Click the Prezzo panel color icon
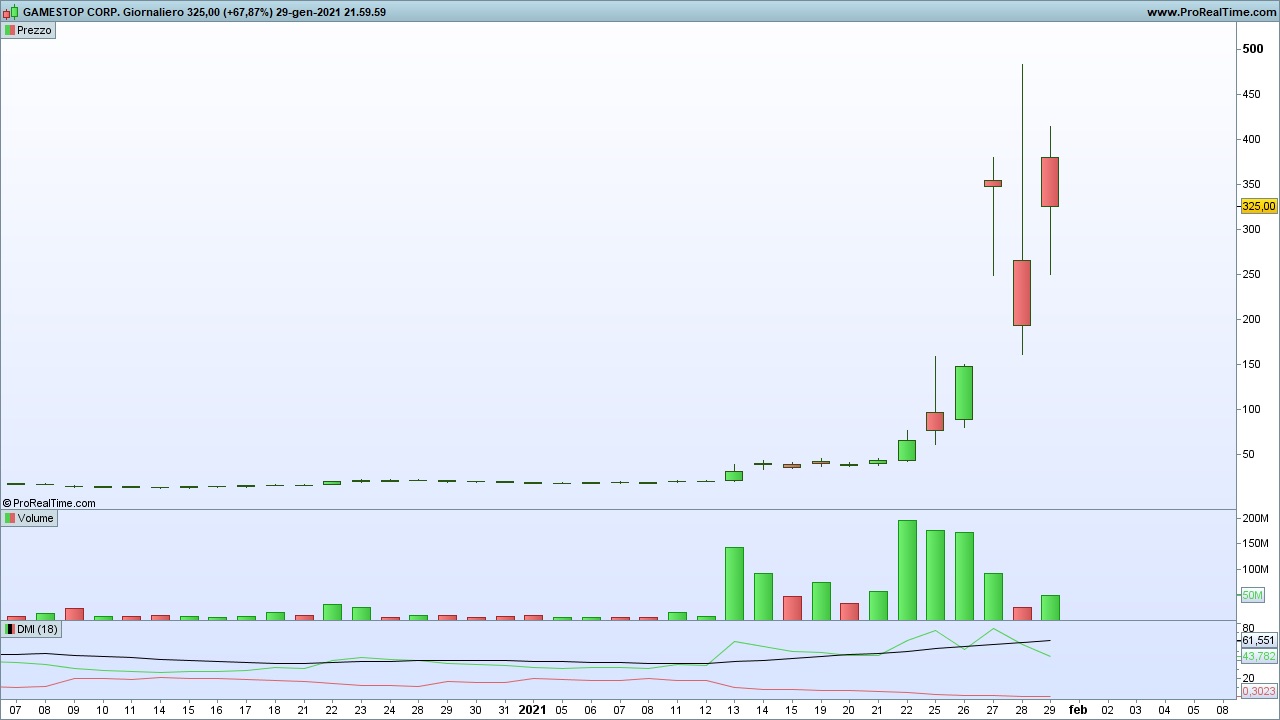Viewport: 1280px width, 720px height. tap(10, 30)
